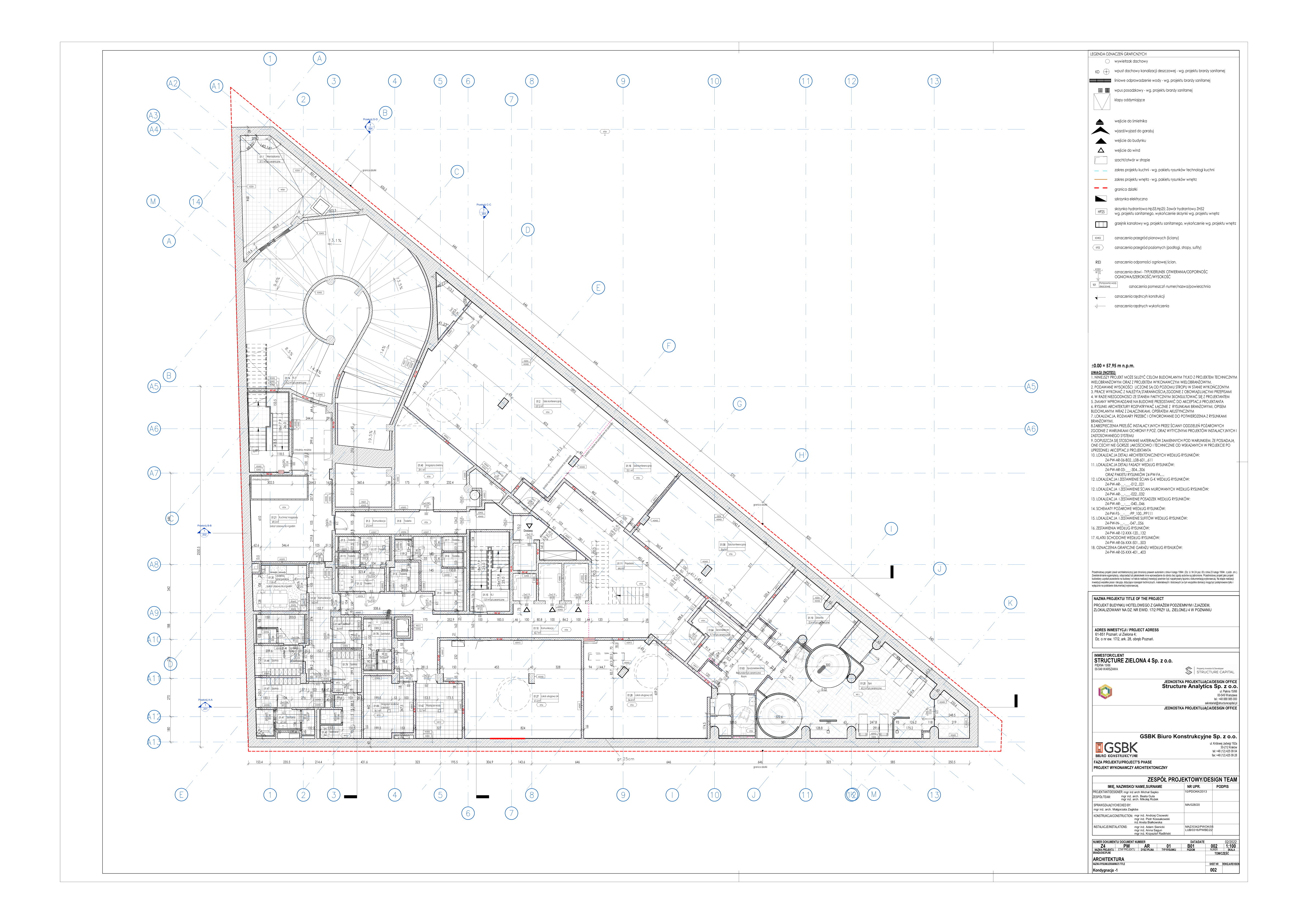Viewport: 1308px width, 924px height.
Task: Click the 1:100 scale value in title block
Action: (1231, 846)
